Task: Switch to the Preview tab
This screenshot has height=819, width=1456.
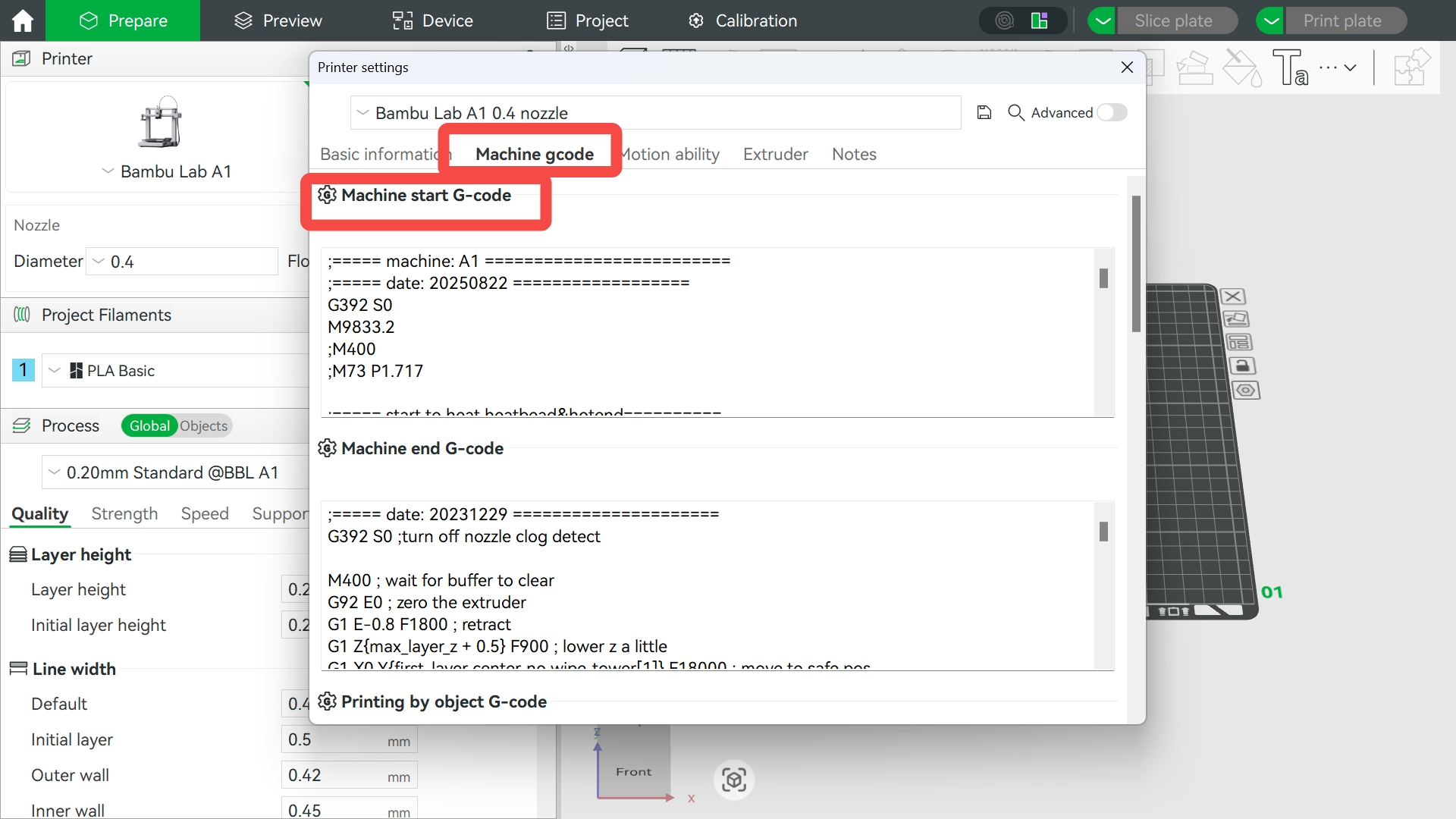Action: 278,20
